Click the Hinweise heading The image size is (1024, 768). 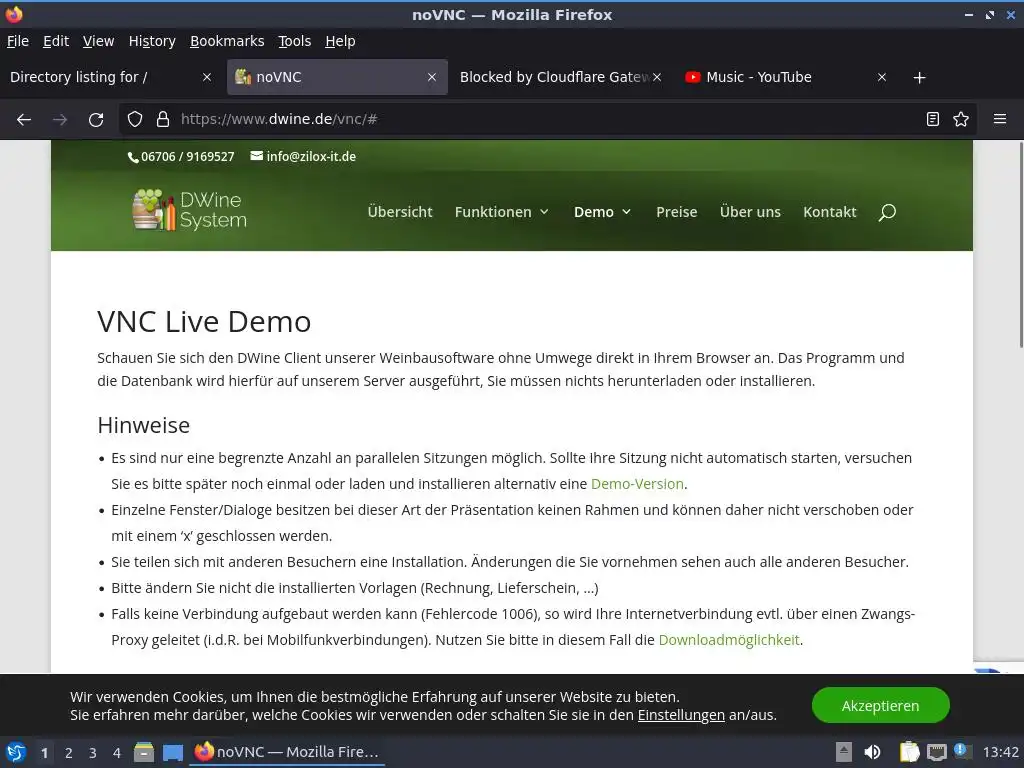(144, 425)
